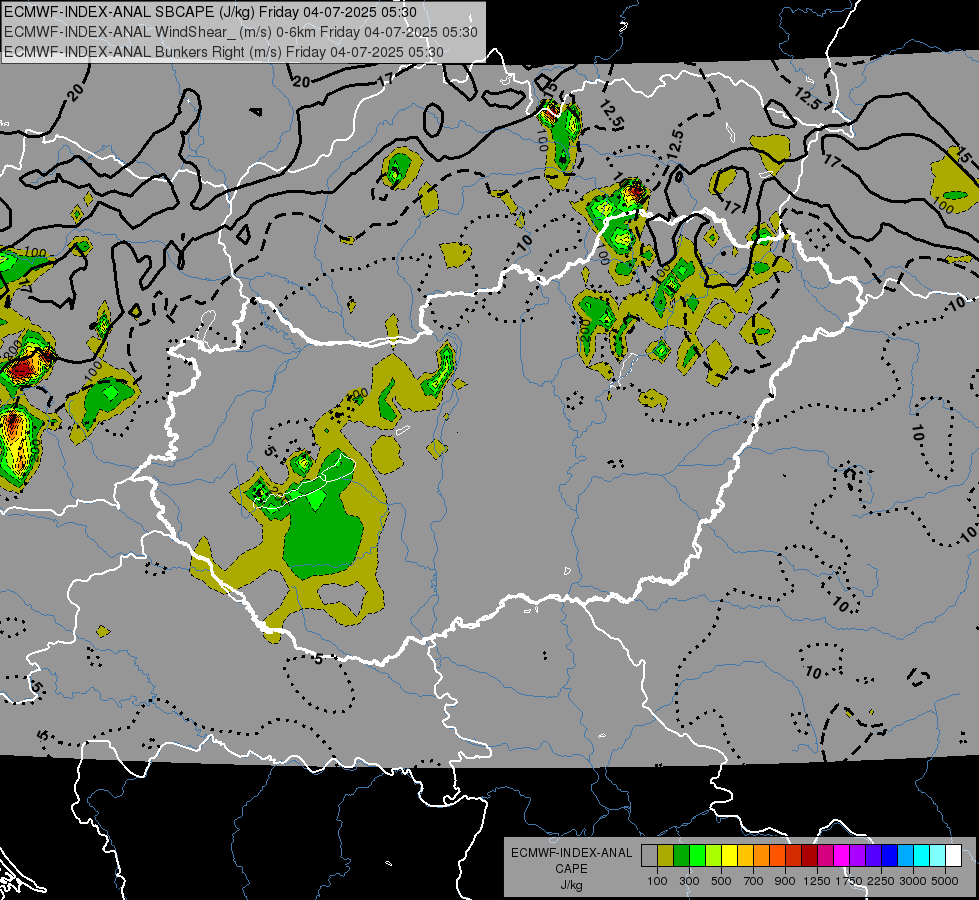
Task: Click the Bunkers Right title line
Action: click(x=224, y=52)
